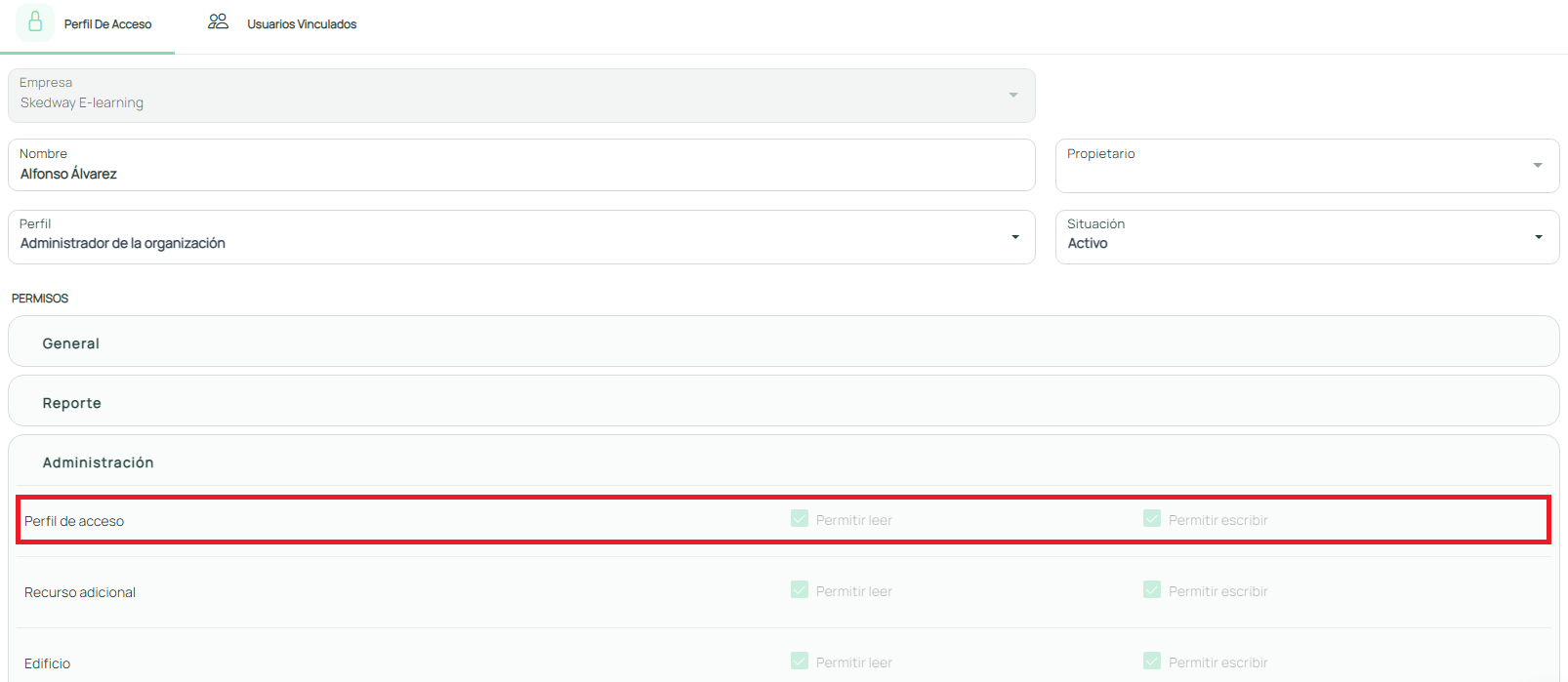Expand the General permissions section
The image size is (1568, 682).
(x=71, y=343)
